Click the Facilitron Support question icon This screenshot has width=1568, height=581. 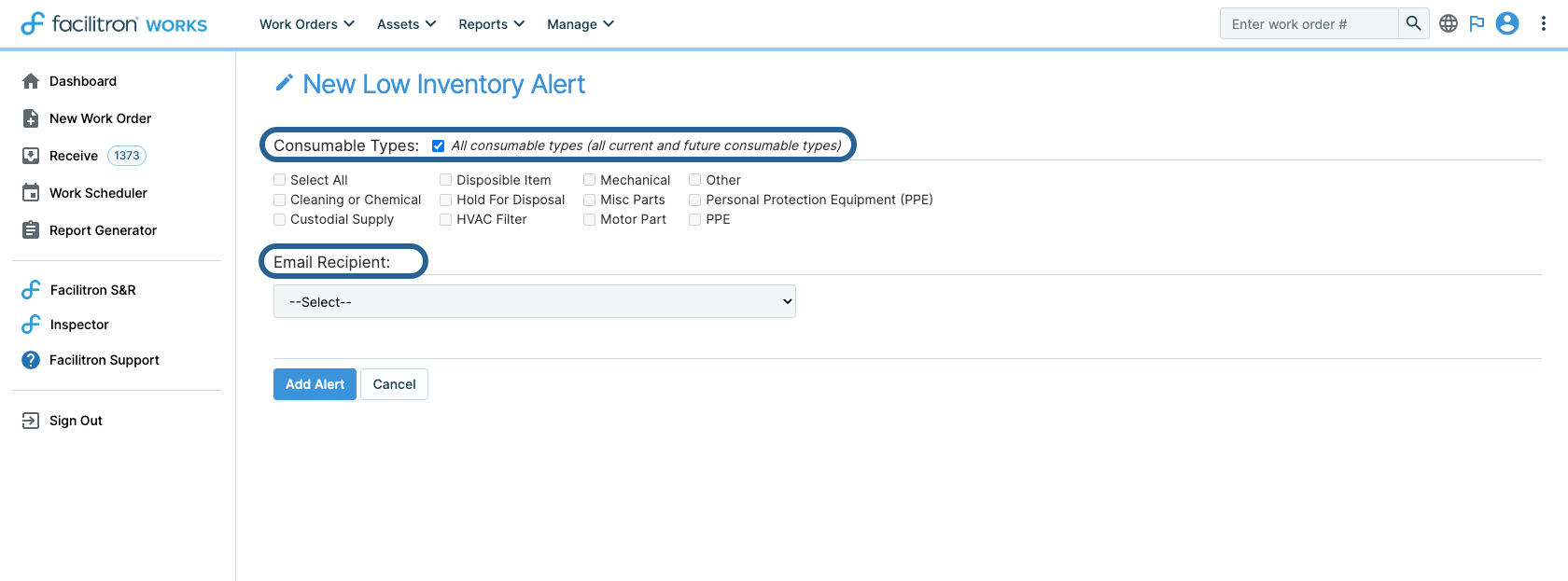(x=31, y=360)
